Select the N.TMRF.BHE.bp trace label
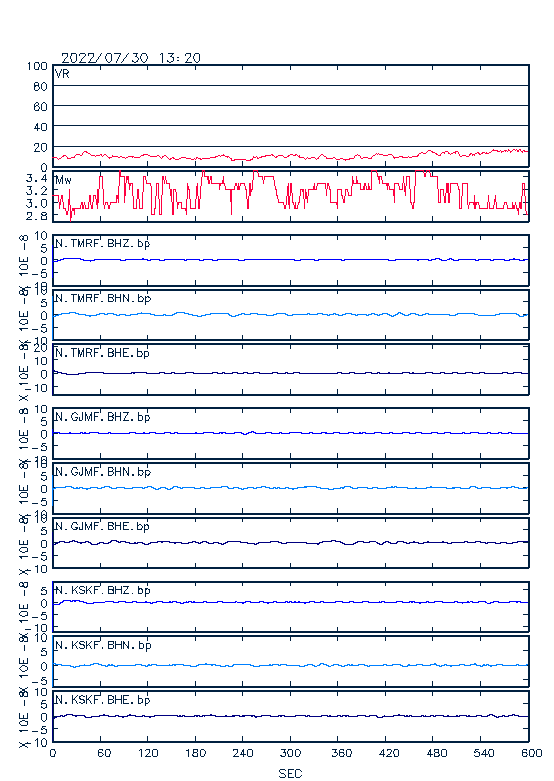554x781 pixels. pyautogui.click(x=103, y=353)
